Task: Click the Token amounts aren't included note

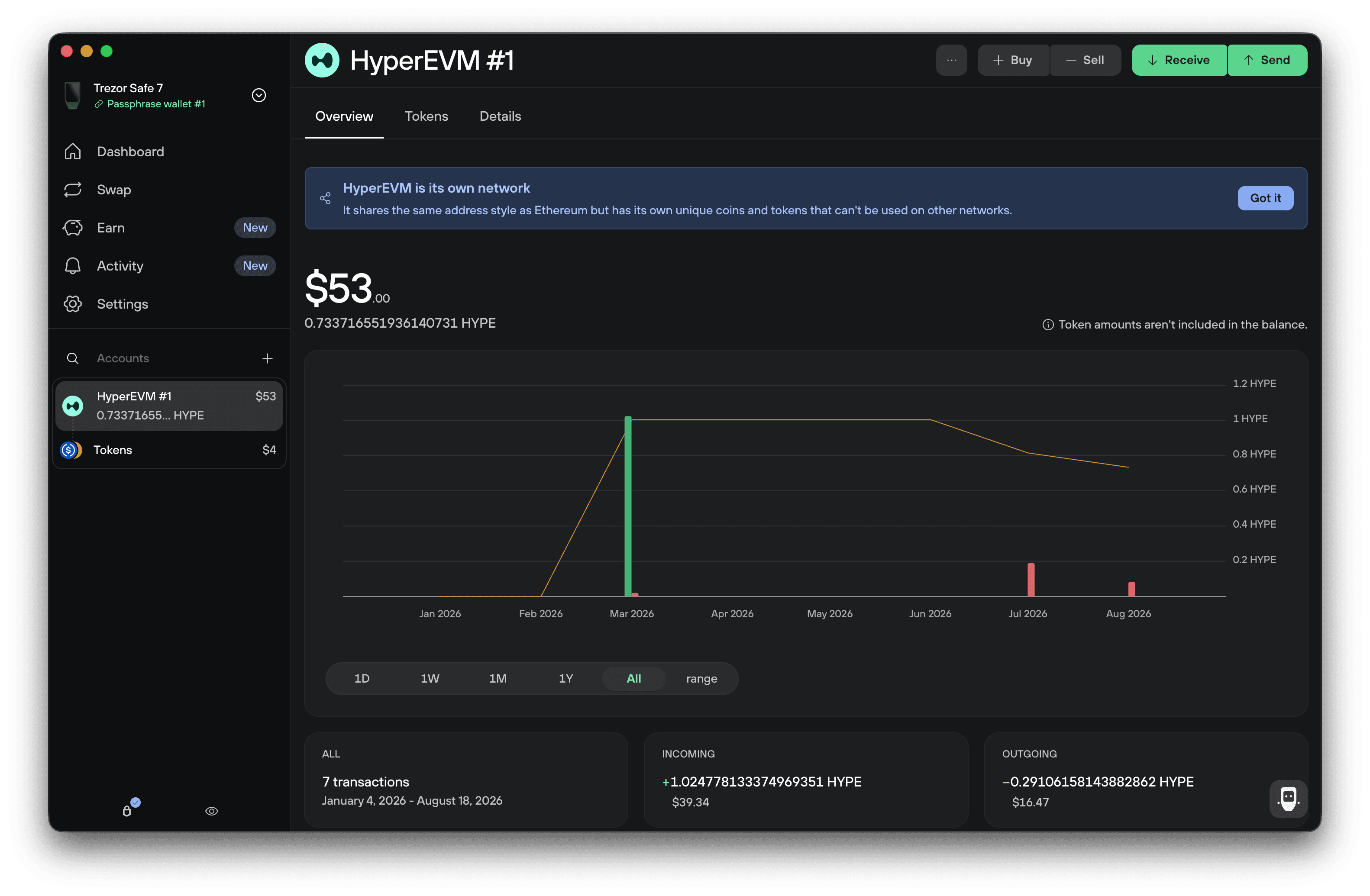Action: [1183, 325]
